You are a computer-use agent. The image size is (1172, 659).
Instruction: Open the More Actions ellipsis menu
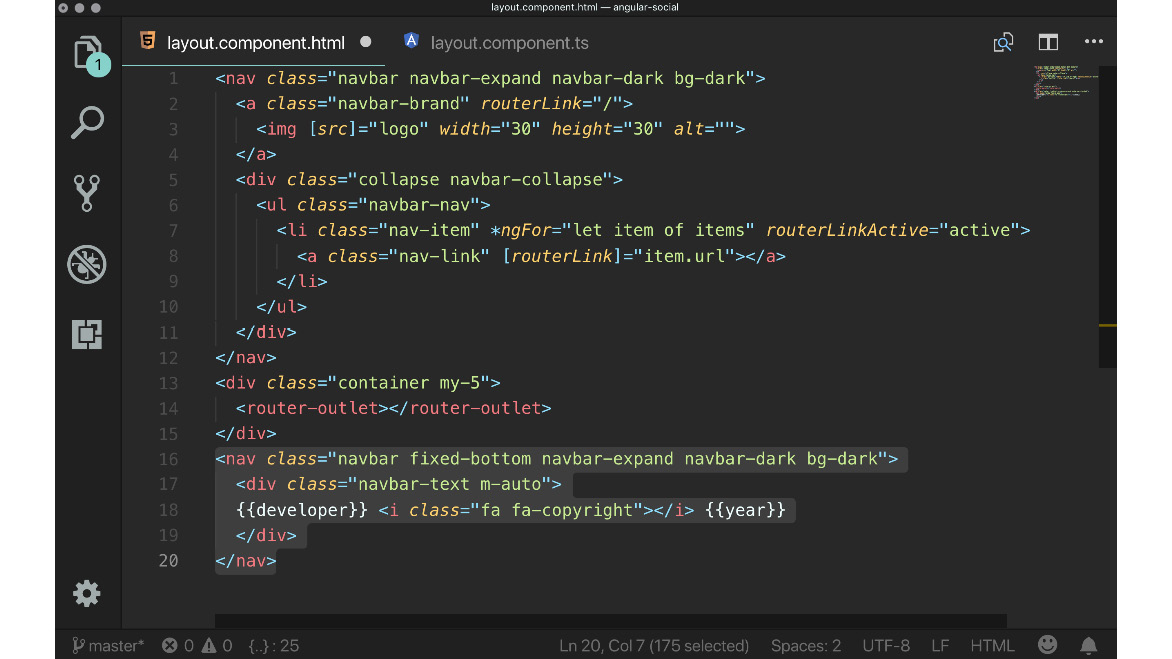[1094, 42]
